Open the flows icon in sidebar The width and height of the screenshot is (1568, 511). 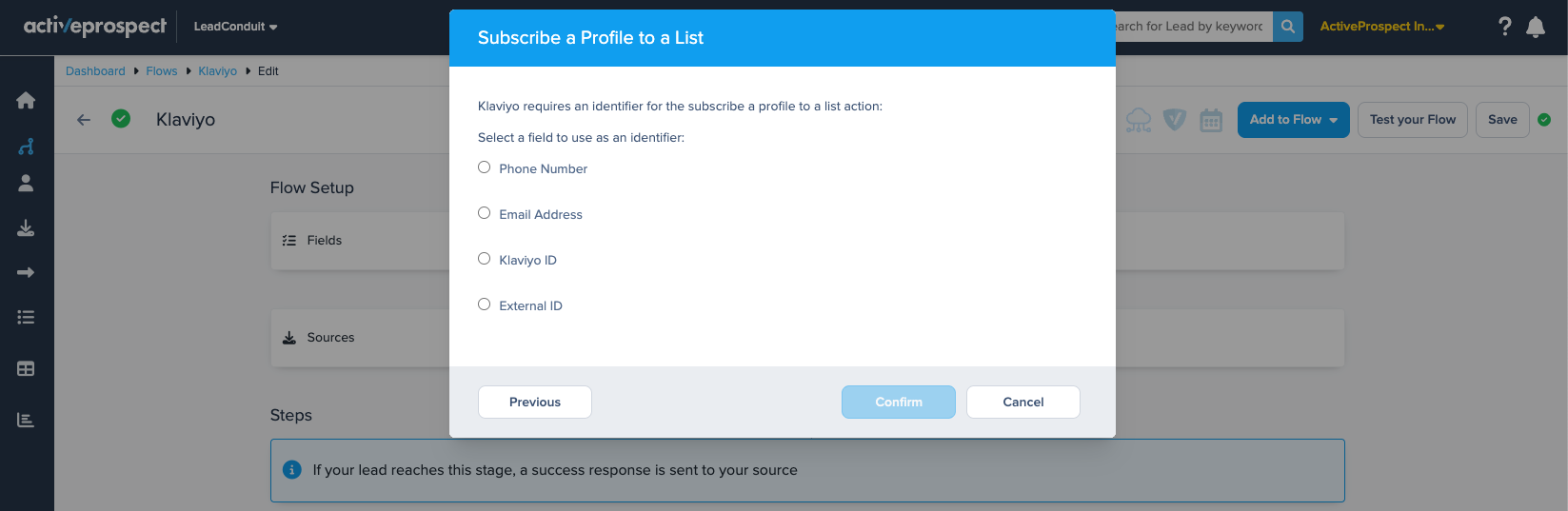coord(26,147)
